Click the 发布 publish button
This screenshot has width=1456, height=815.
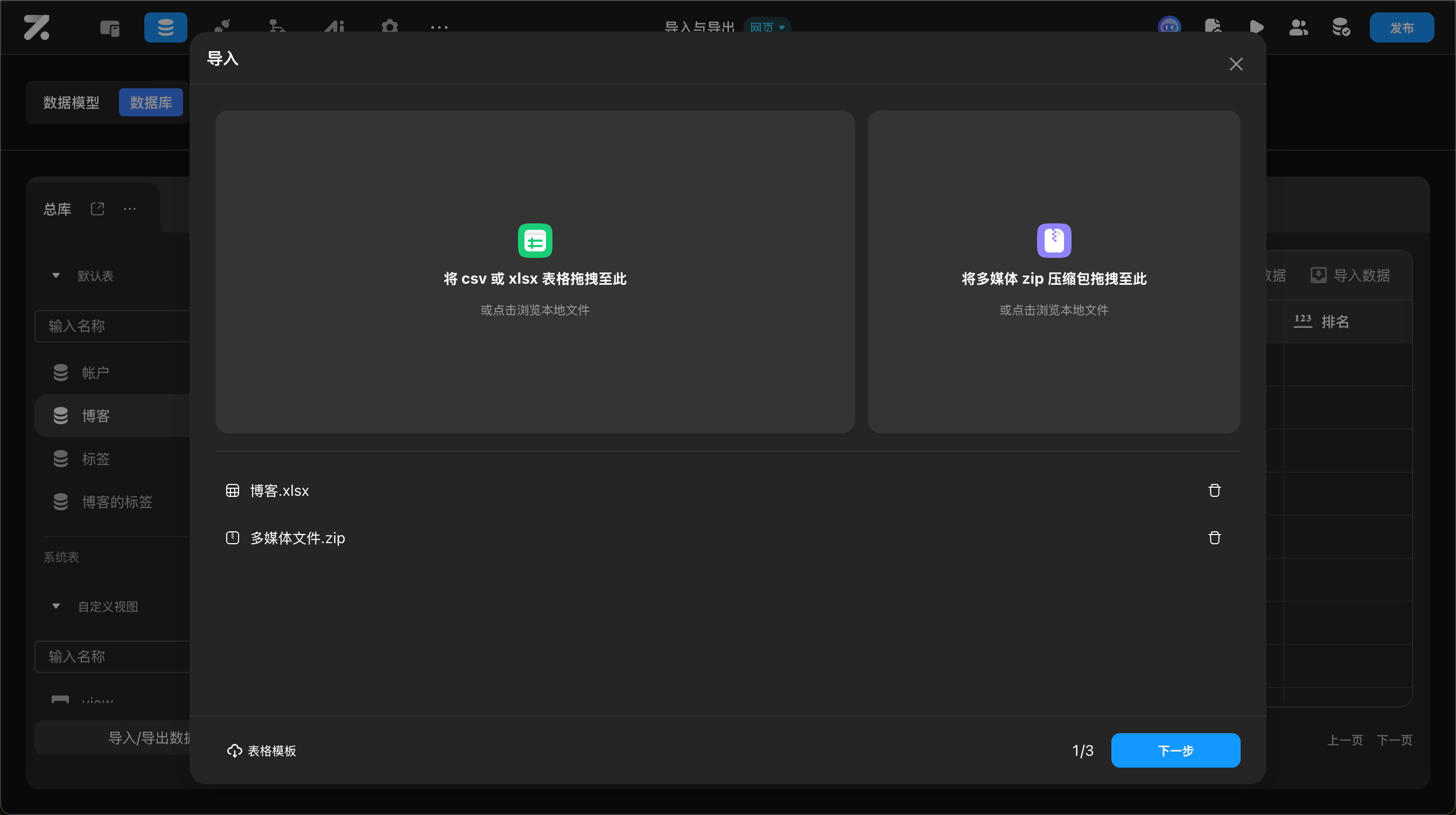(1401, 27)
